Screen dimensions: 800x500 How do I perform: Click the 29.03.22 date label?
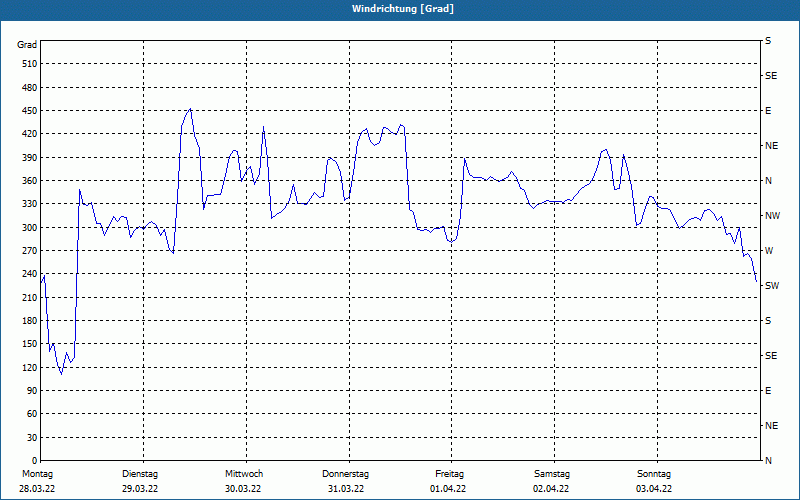[140, 489]
